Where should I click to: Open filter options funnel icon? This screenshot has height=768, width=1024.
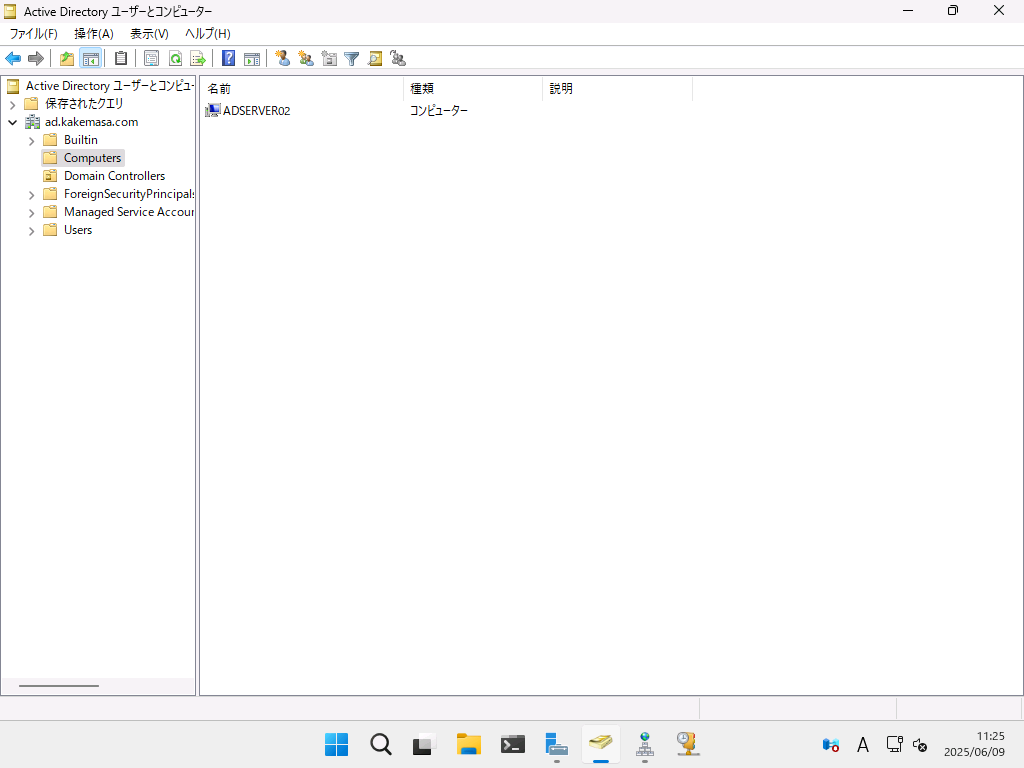351,59
